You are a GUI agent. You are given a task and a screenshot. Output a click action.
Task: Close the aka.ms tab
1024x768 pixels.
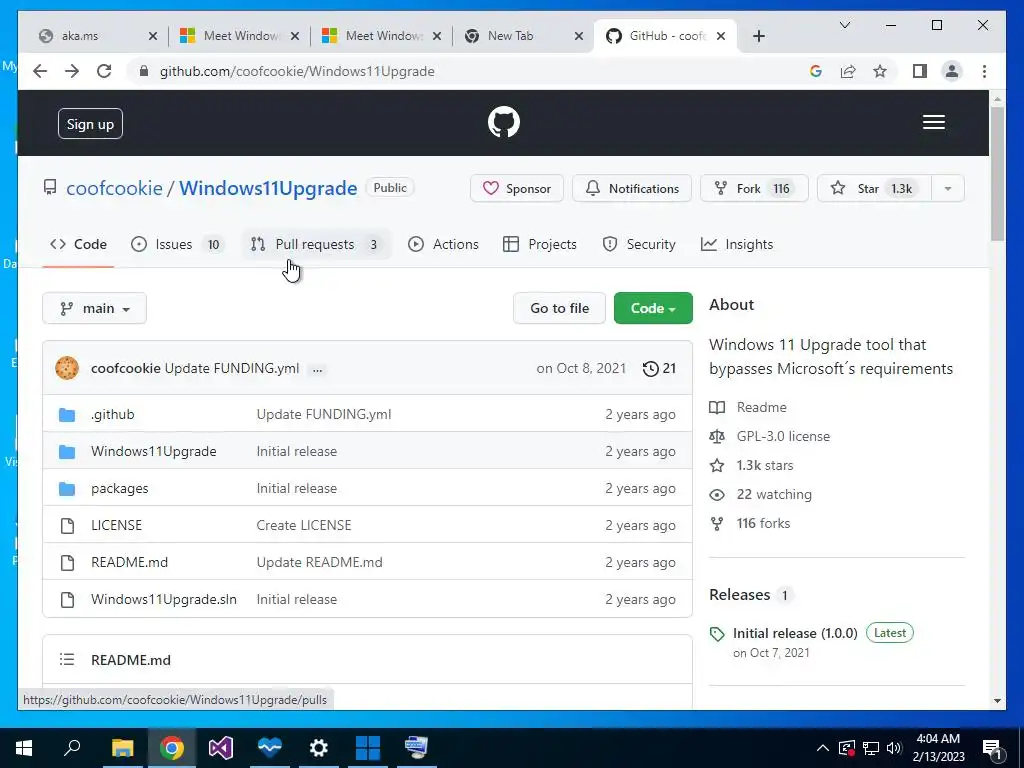coord(153,36)
